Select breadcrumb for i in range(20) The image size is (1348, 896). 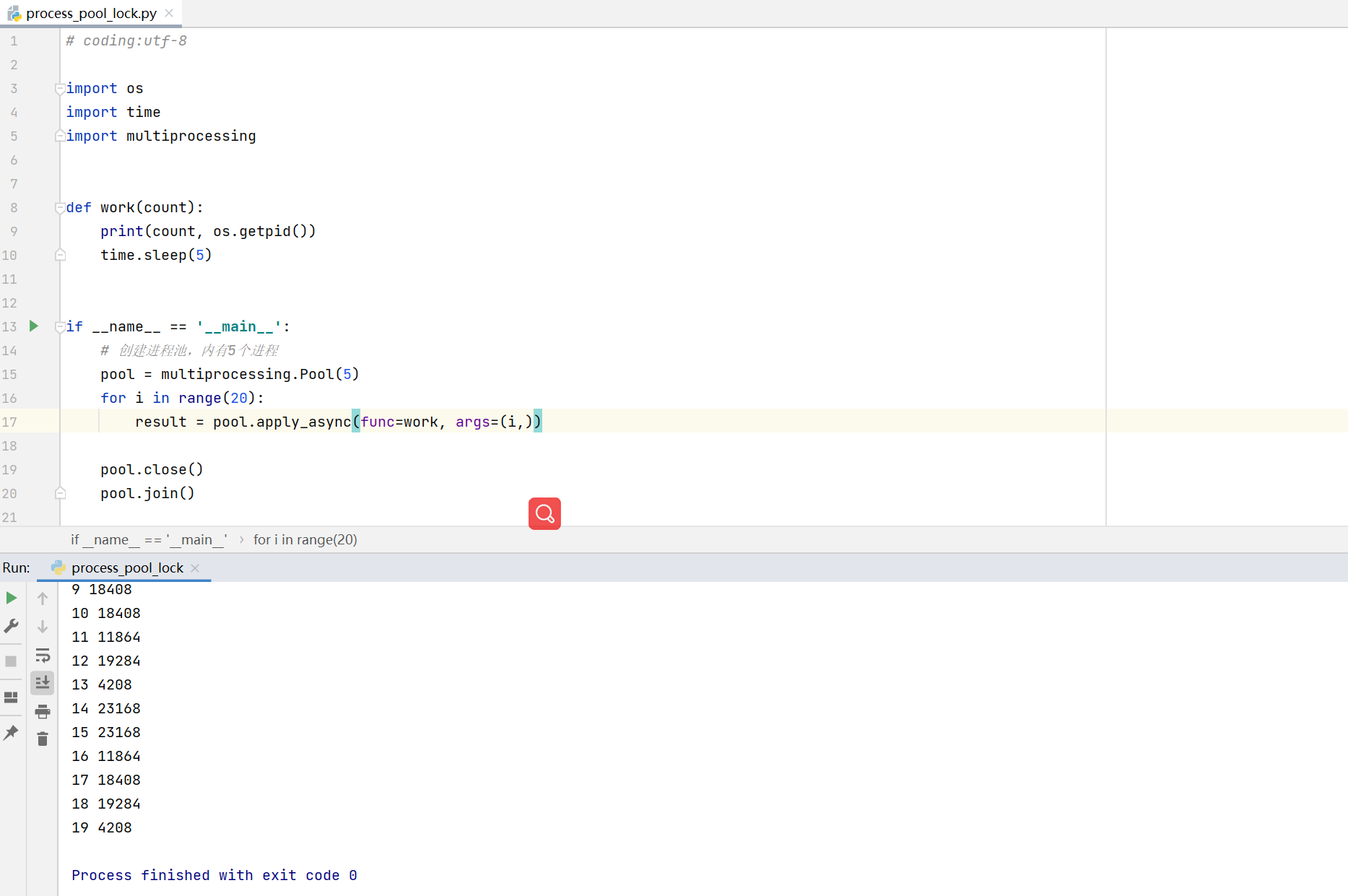click(x=305, y=539)
